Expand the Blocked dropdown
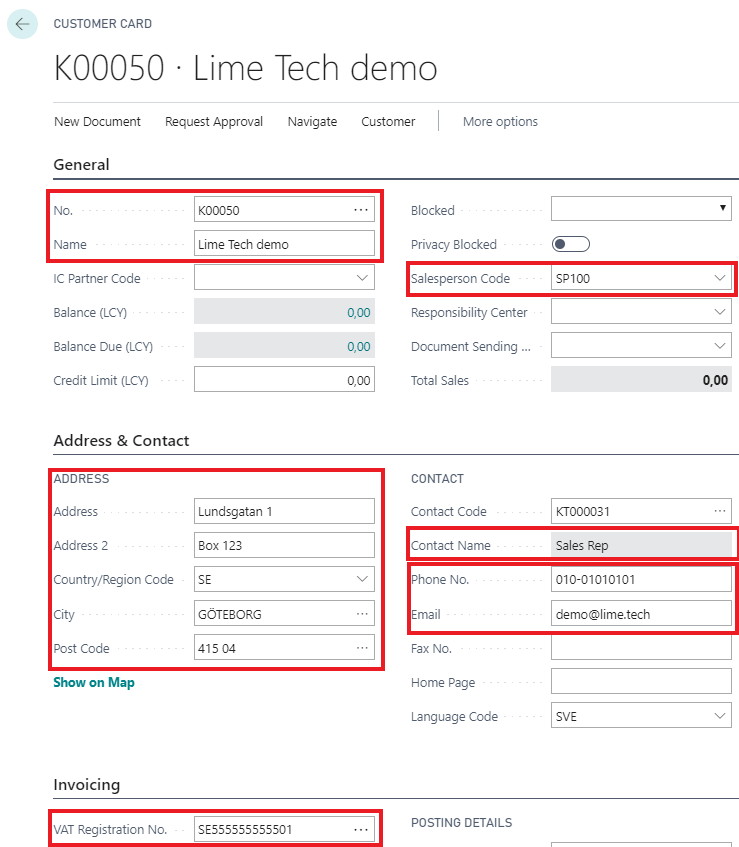 (x=722, y=209)
